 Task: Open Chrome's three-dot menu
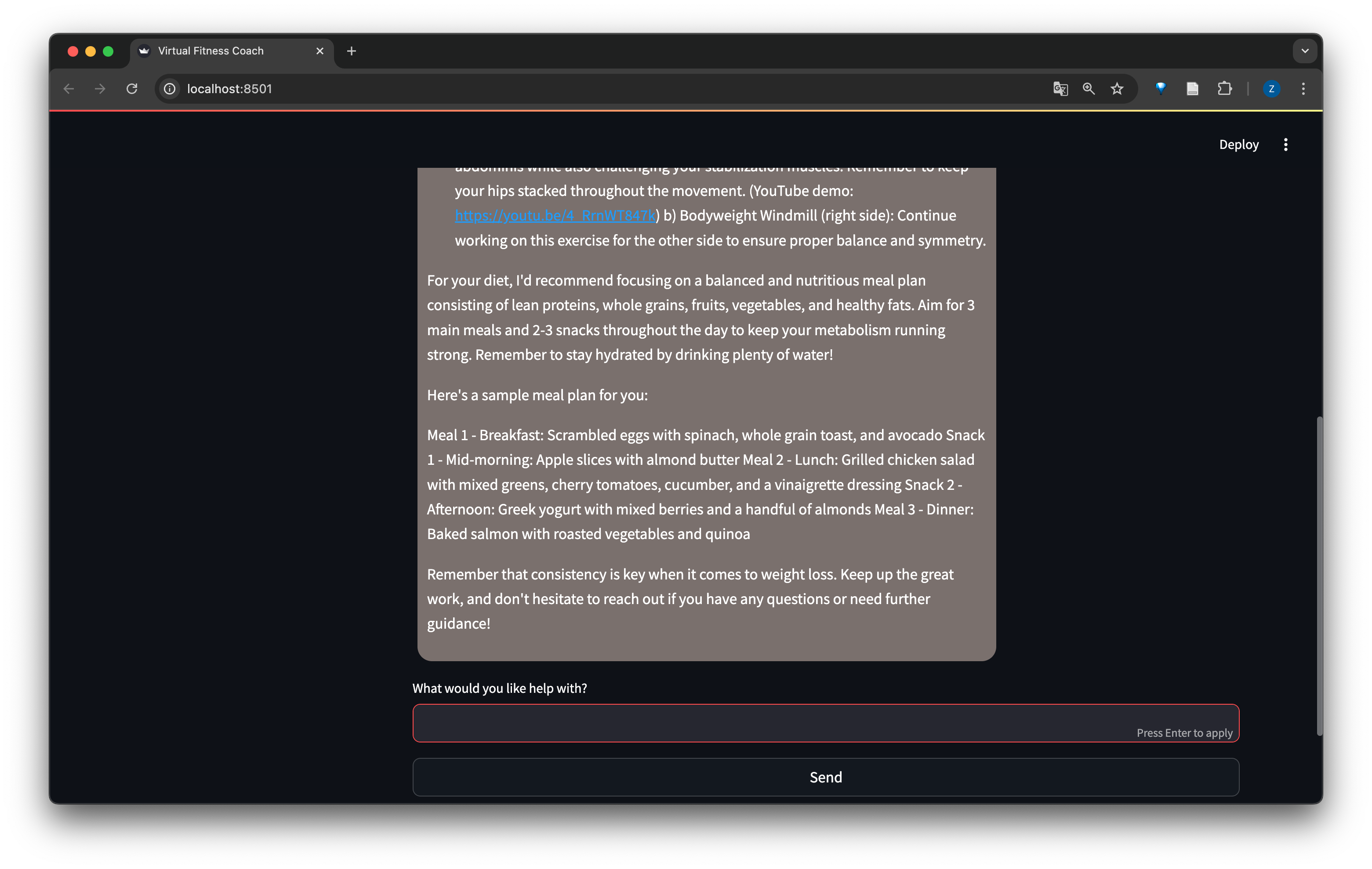(1303, 89)
